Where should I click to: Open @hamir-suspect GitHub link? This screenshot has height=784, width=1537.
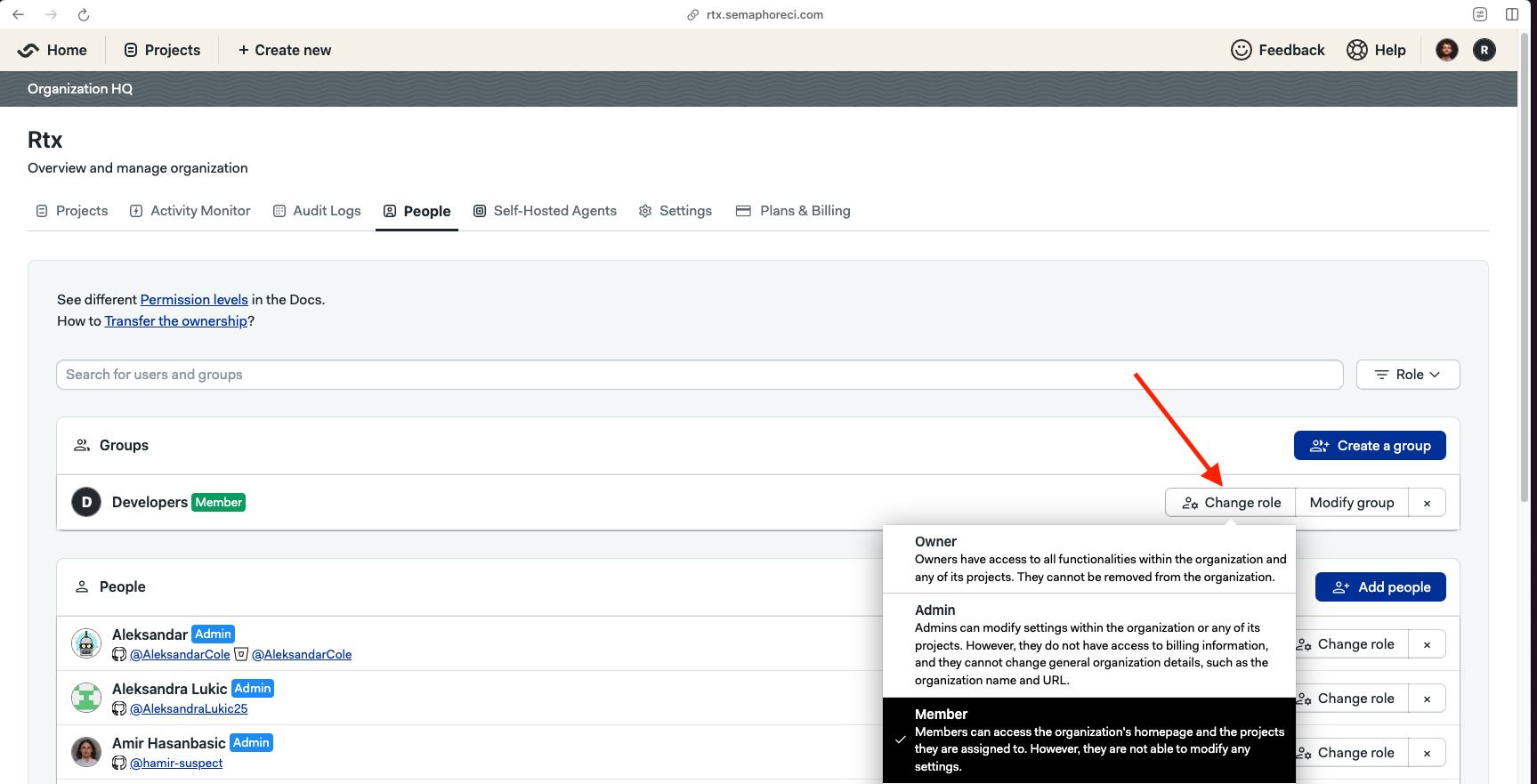tap(176, 763)
